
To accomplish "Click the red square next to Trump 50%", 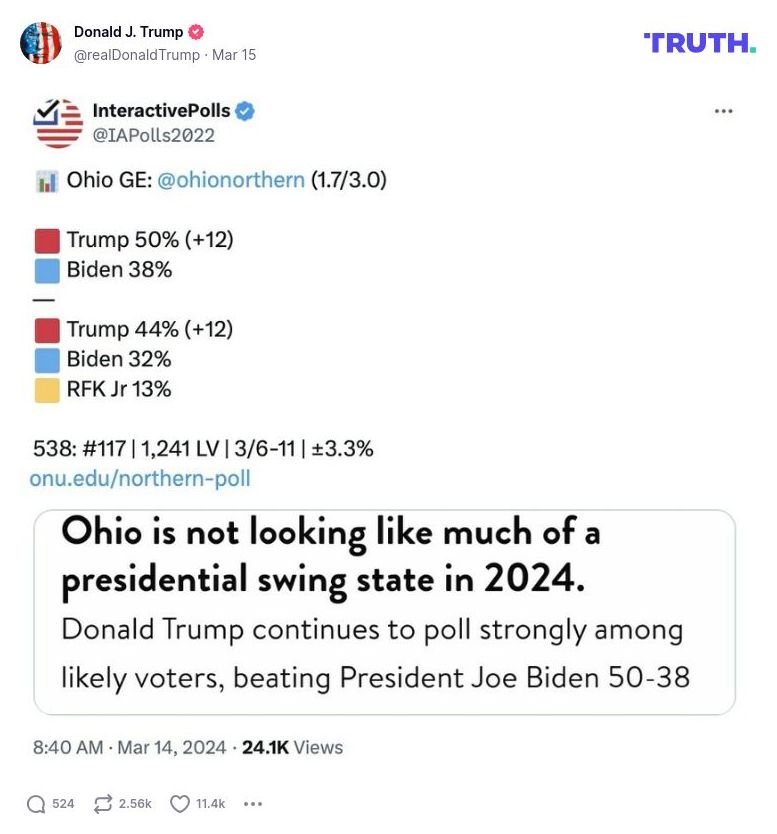I will click(47, 239).
